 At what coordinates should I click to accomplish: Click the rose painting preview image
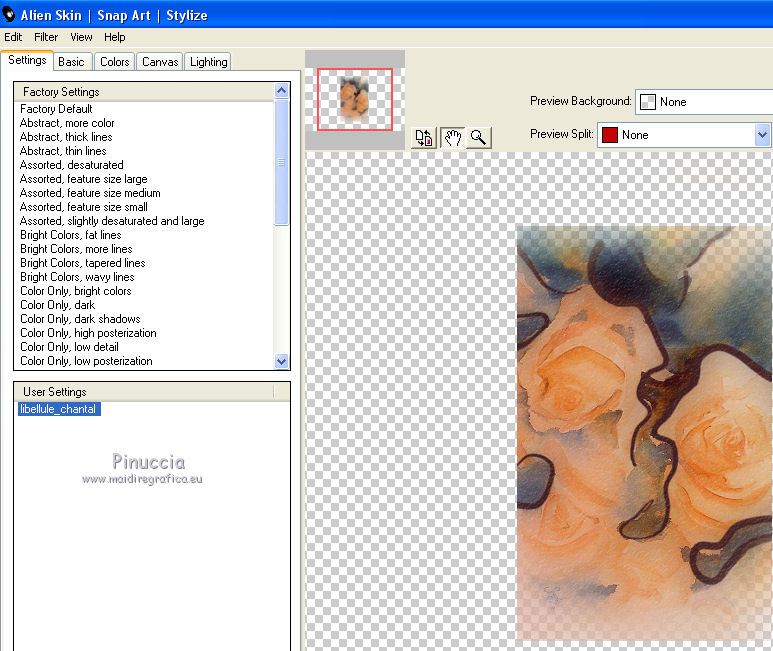pyautogui.click(x=644, y=434)
